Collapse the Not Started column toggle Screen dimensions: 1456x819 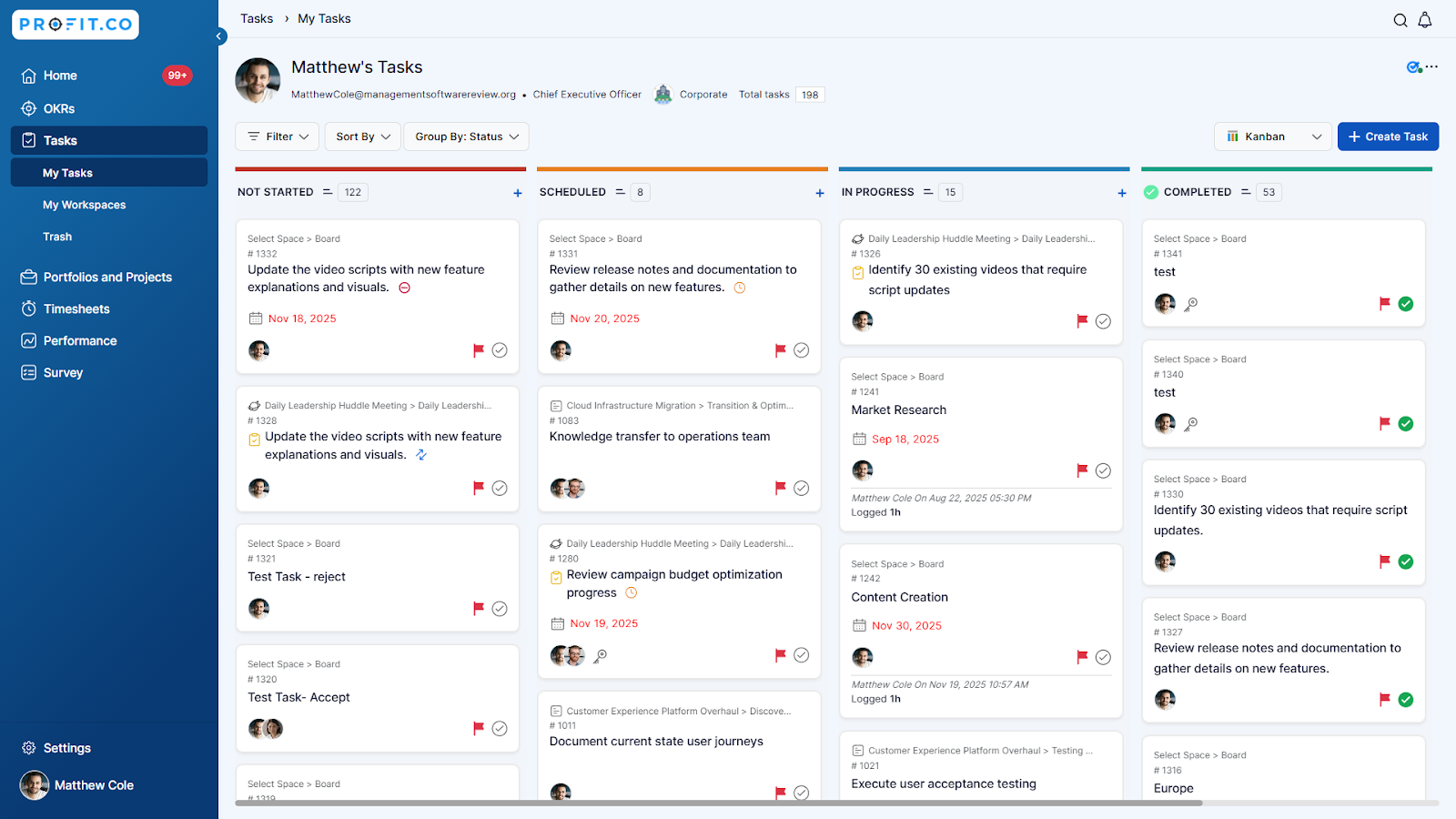coord(329,192)
